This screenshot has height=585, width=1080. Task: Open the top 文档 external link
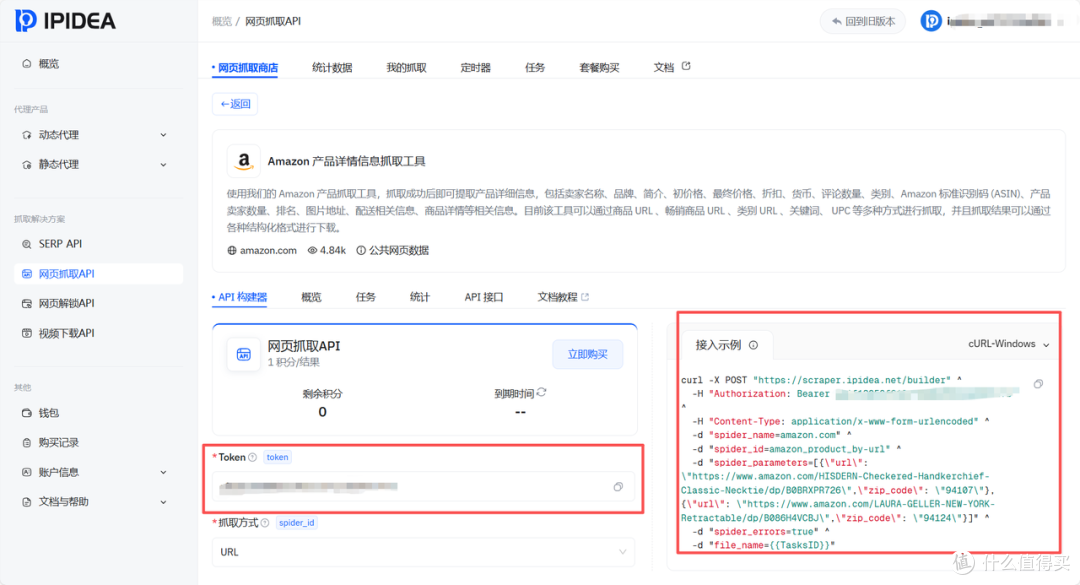coord(672,67)
